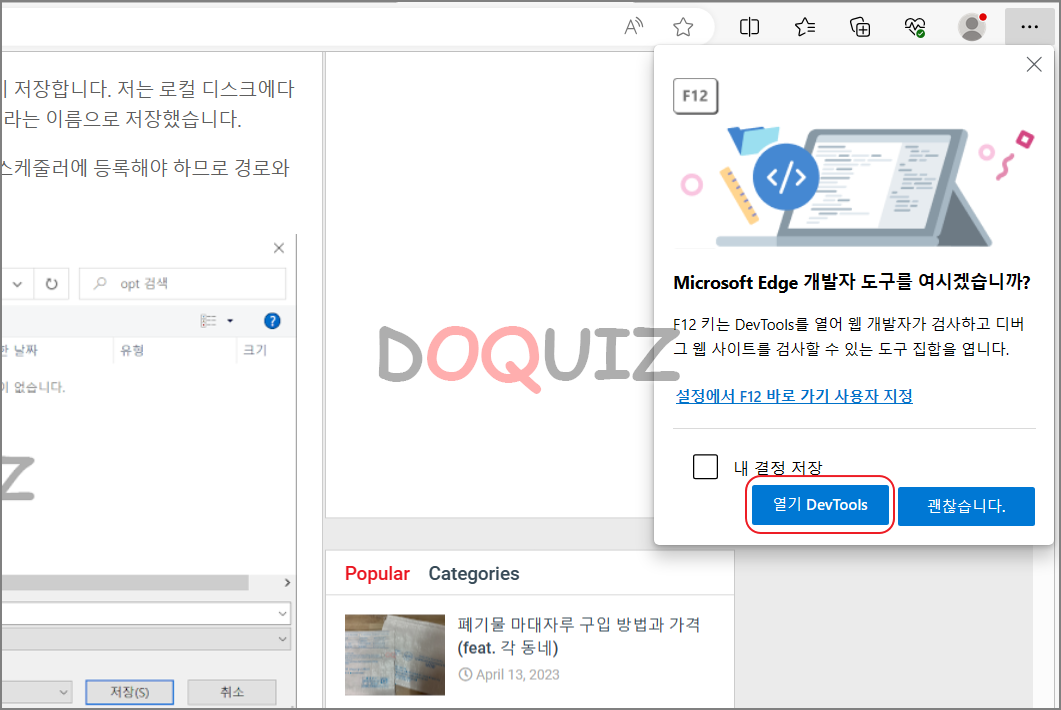1061x710 pixels.
Task: Open the user profile avatar
Action: tap(972, 27)
